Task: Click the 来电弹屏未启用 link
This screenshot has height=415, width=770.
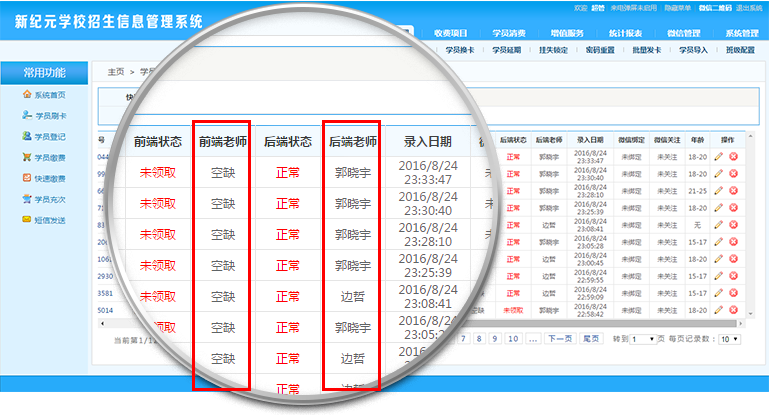Action: [x=633, y=8]
